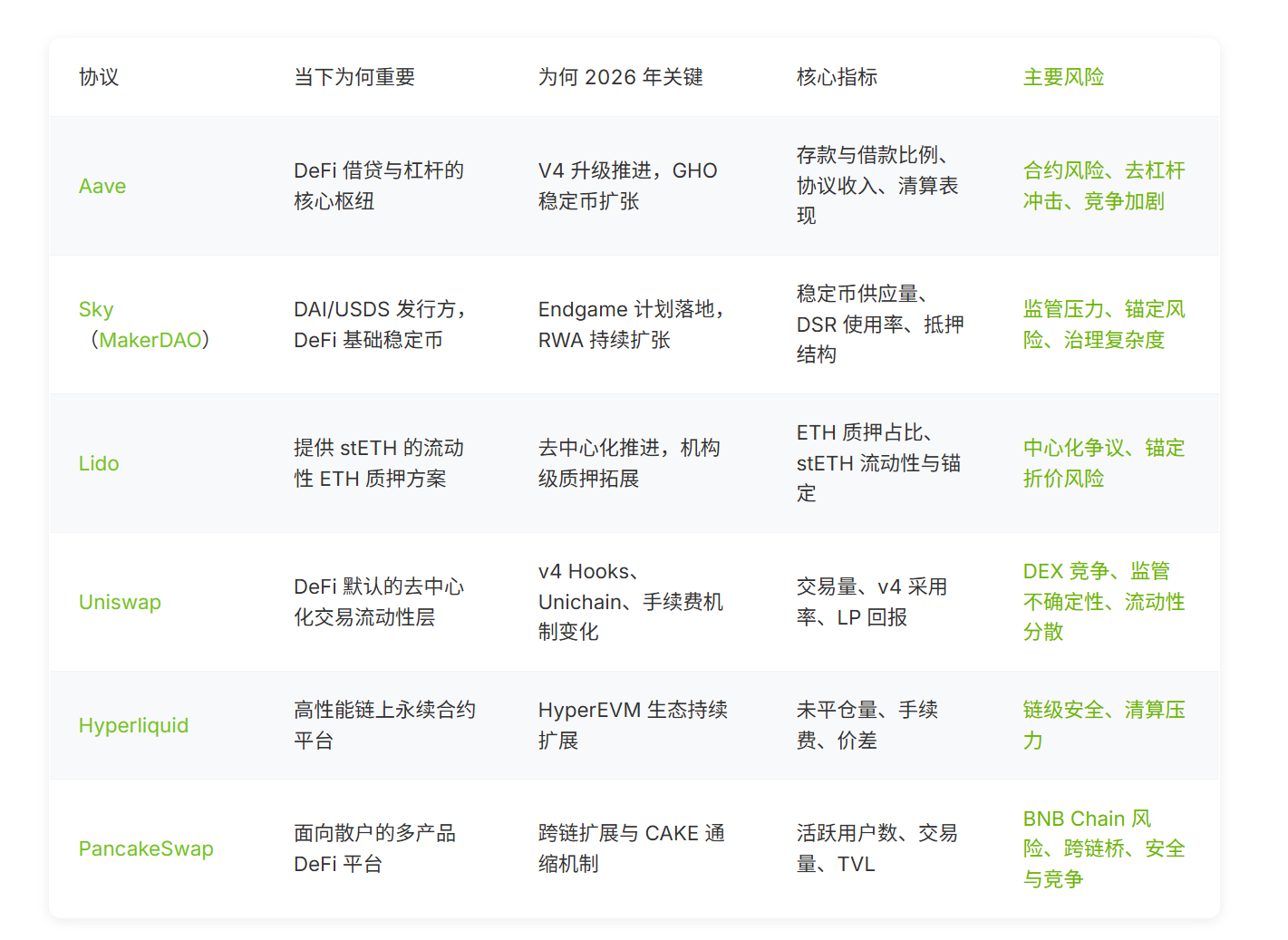The height and width of the screenshot is (940, 1288).
Task: Open the Aave protocol link
Action: [102, 186]
